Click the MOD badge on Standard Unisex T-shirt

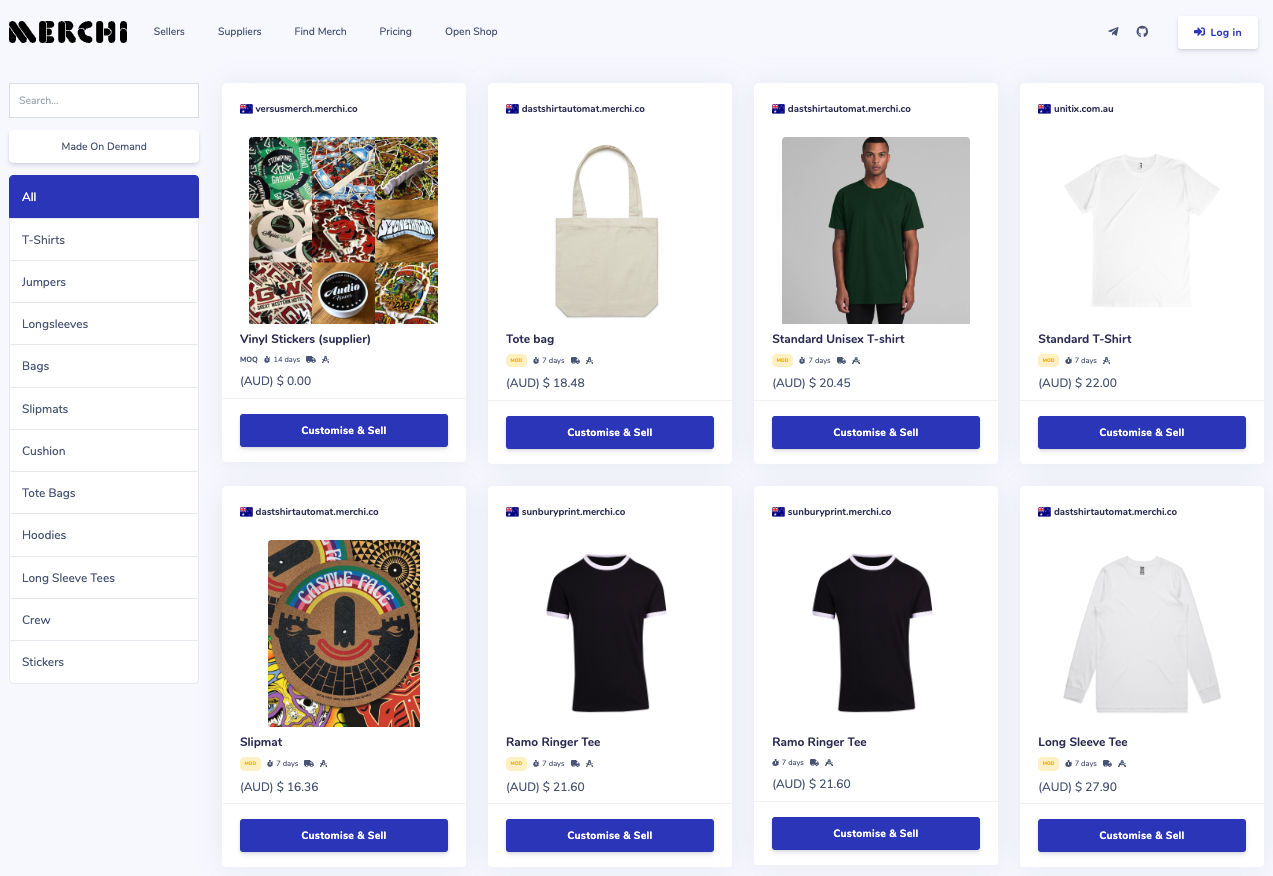pos(782,360)
